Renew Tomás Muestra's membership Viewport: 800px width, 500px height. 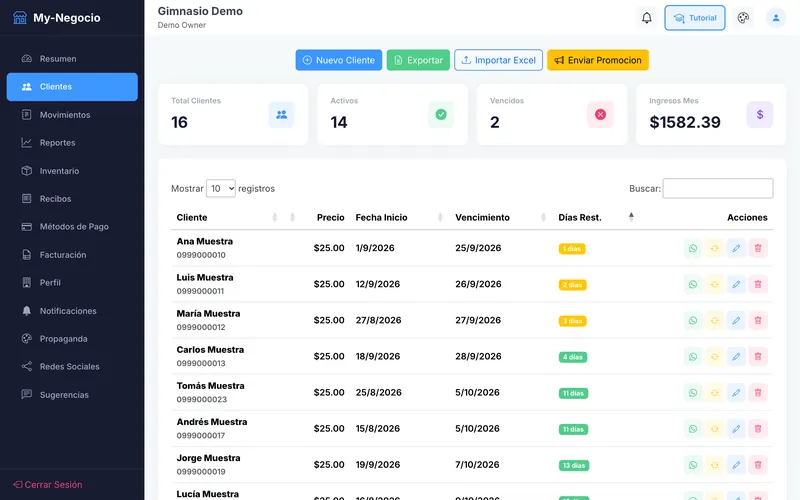pyautogui.click(x=714, y=393)
